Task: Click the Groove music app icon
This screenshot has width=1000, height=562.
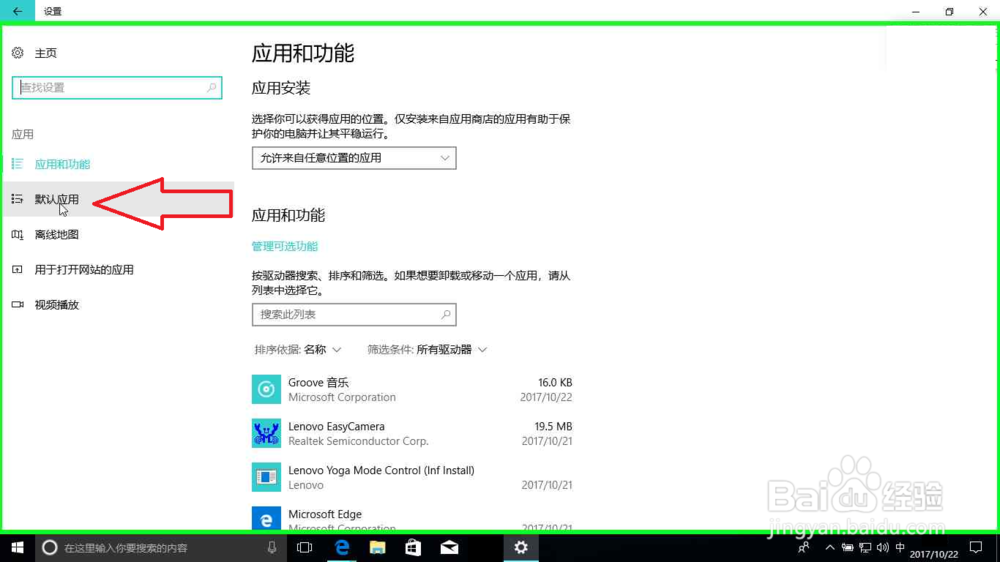Action: click(266, 389)
